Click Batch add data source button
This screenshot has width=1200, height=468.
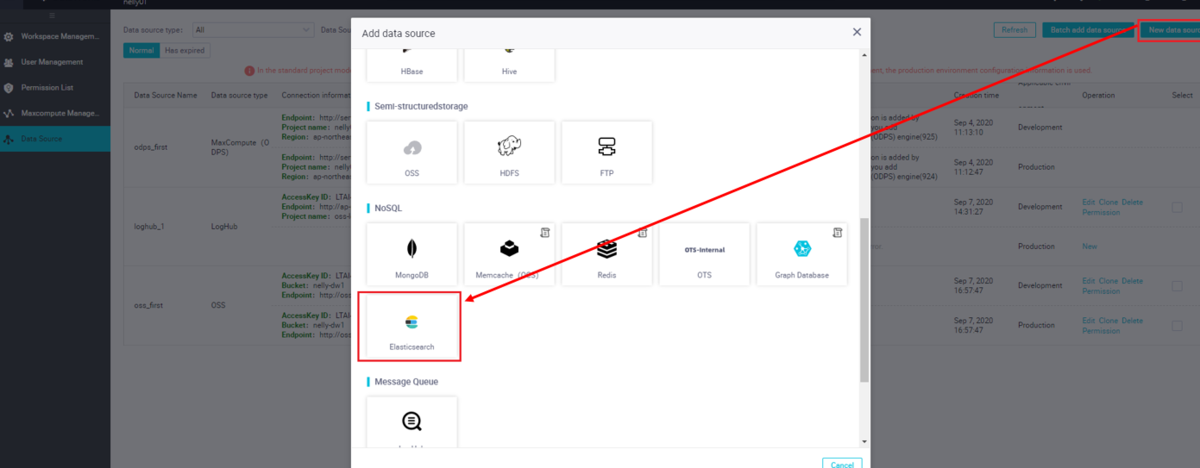pyautogui.click(x=1088, y=30)
